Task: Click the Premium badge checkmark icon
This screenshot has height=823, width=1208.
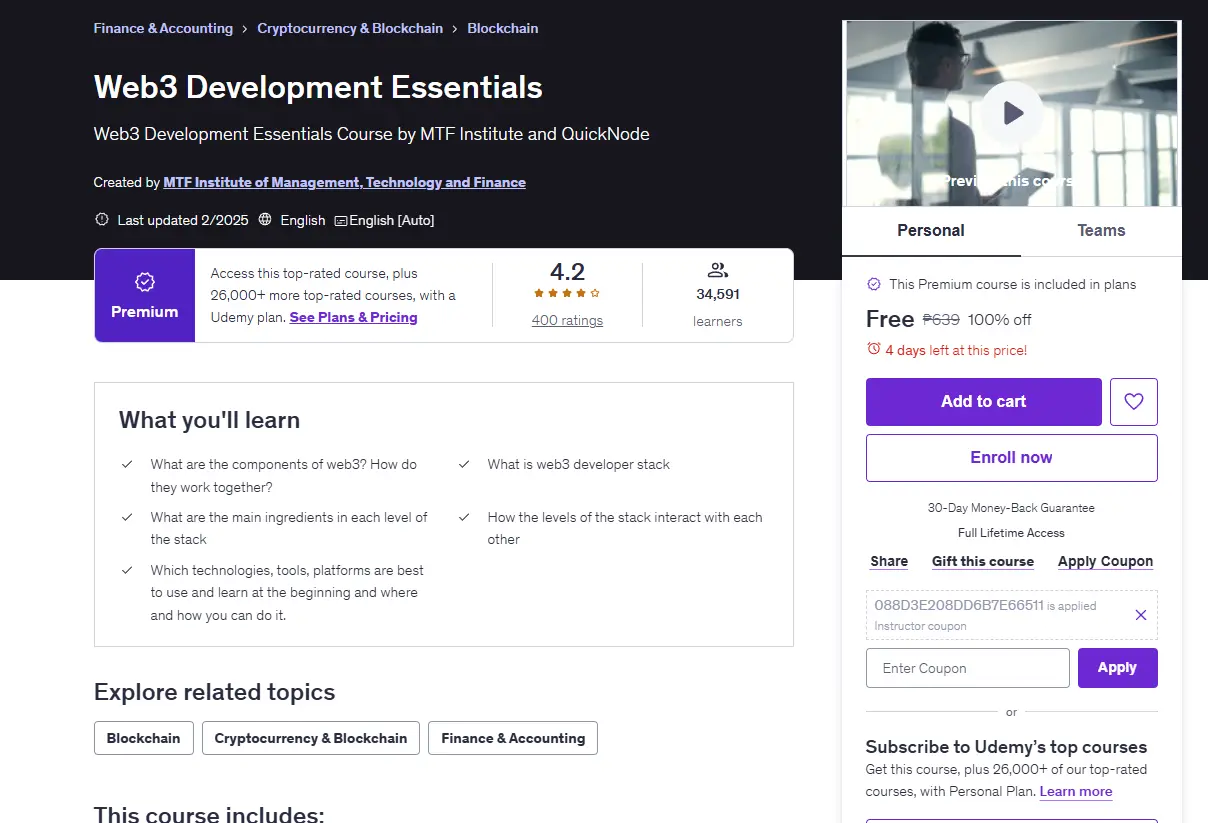Action: coord(145,282)
